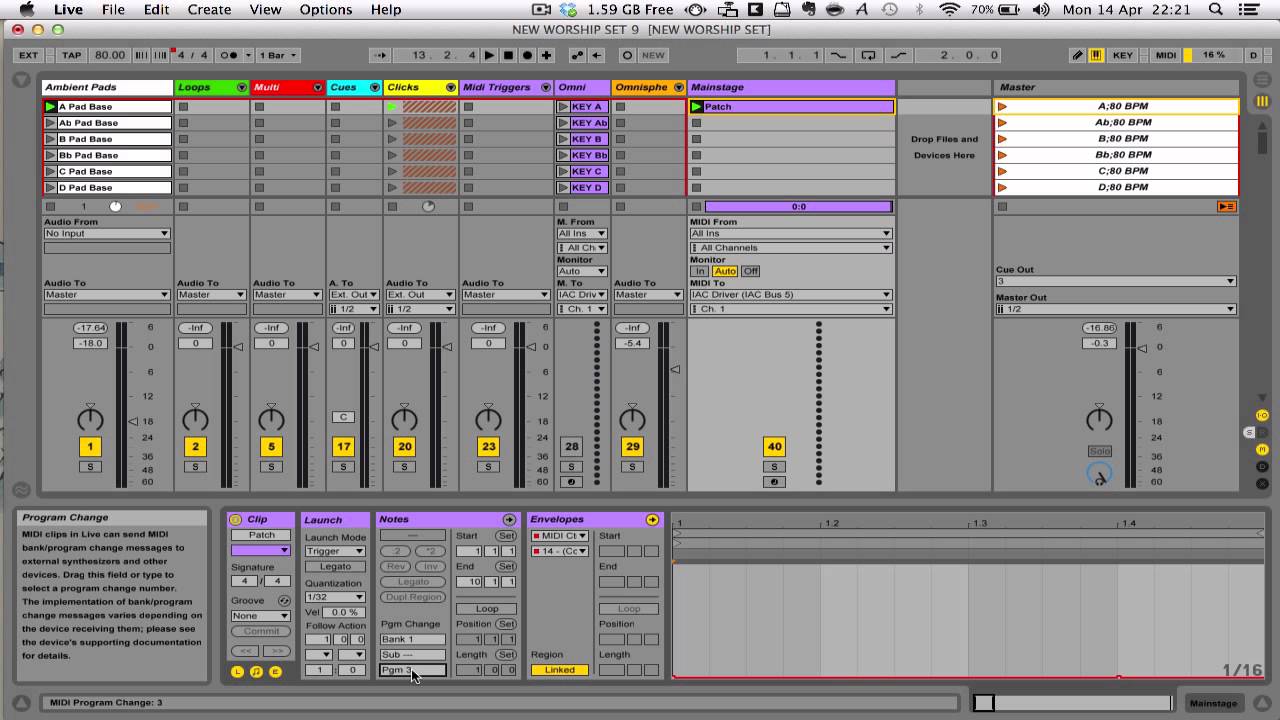Click the Follow playback arrow button

pos(379,55)
